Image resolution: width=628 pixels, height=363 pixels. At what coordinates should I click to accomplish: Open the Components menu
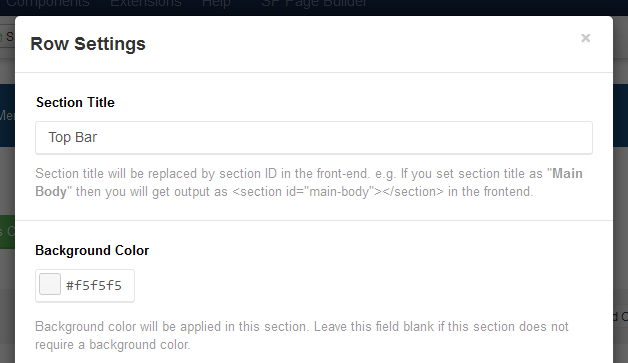[48, 4]
